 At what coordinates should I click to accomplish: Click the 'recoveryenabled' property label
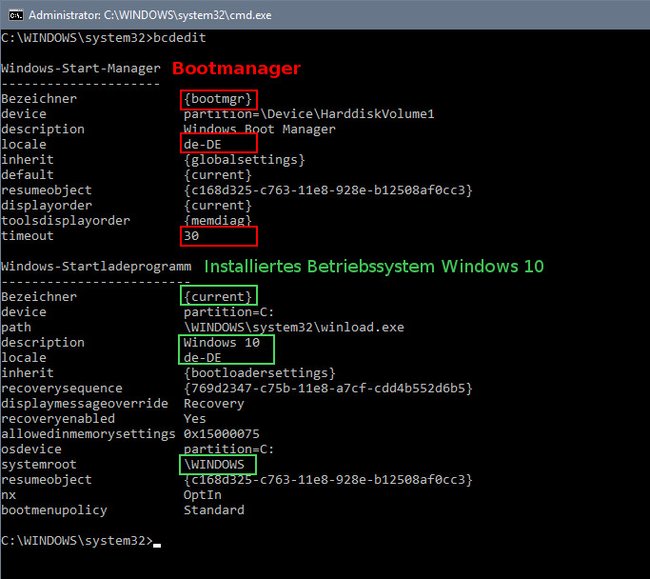point(58,419)
